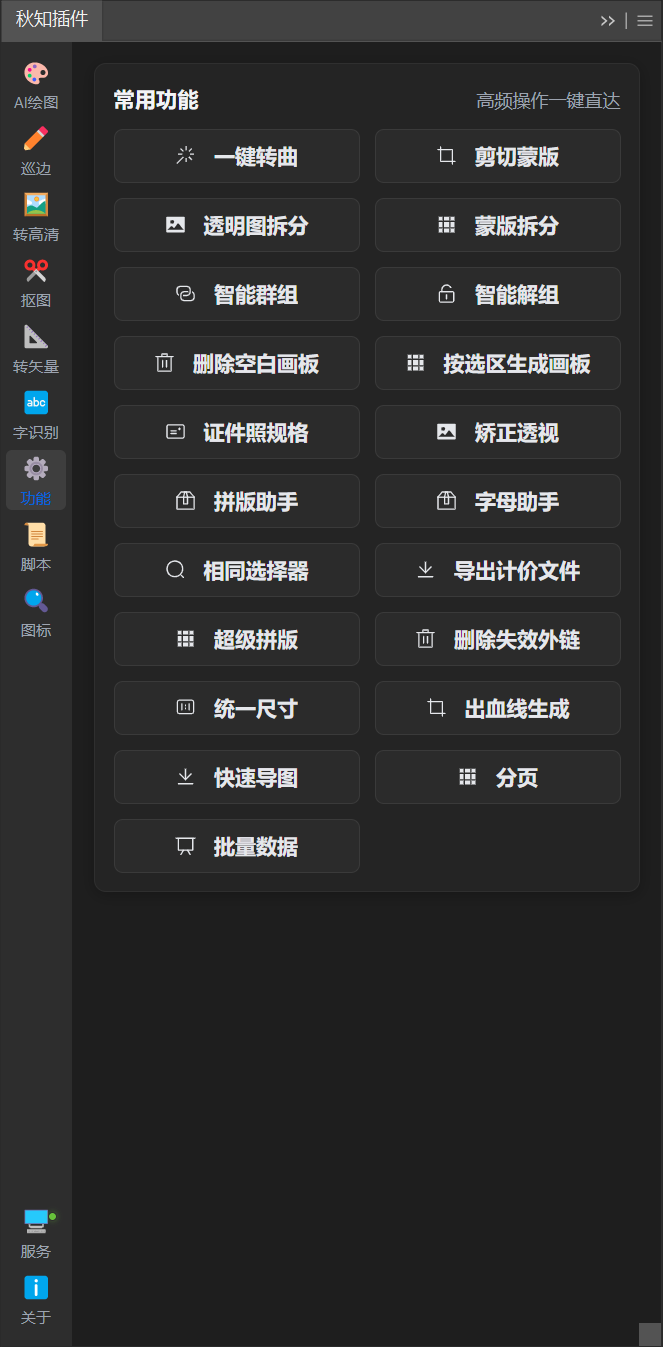Open the AI绘图 palette icon
This screenshot has width=663, height=1347.
pos(36,75)
